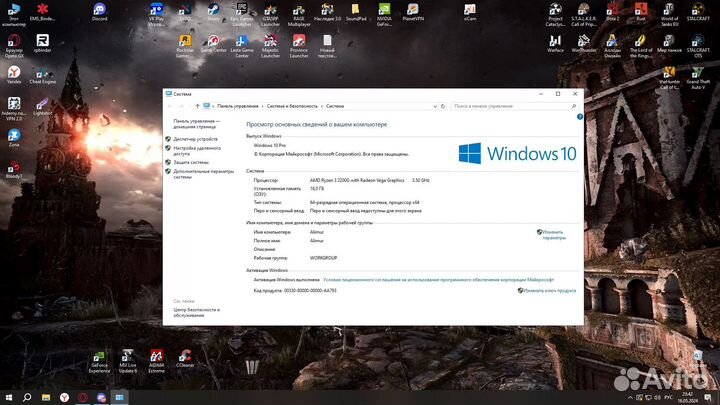Open File Explorer from the taskbar
The image size is (720, 405).
[x=46, y=398]
